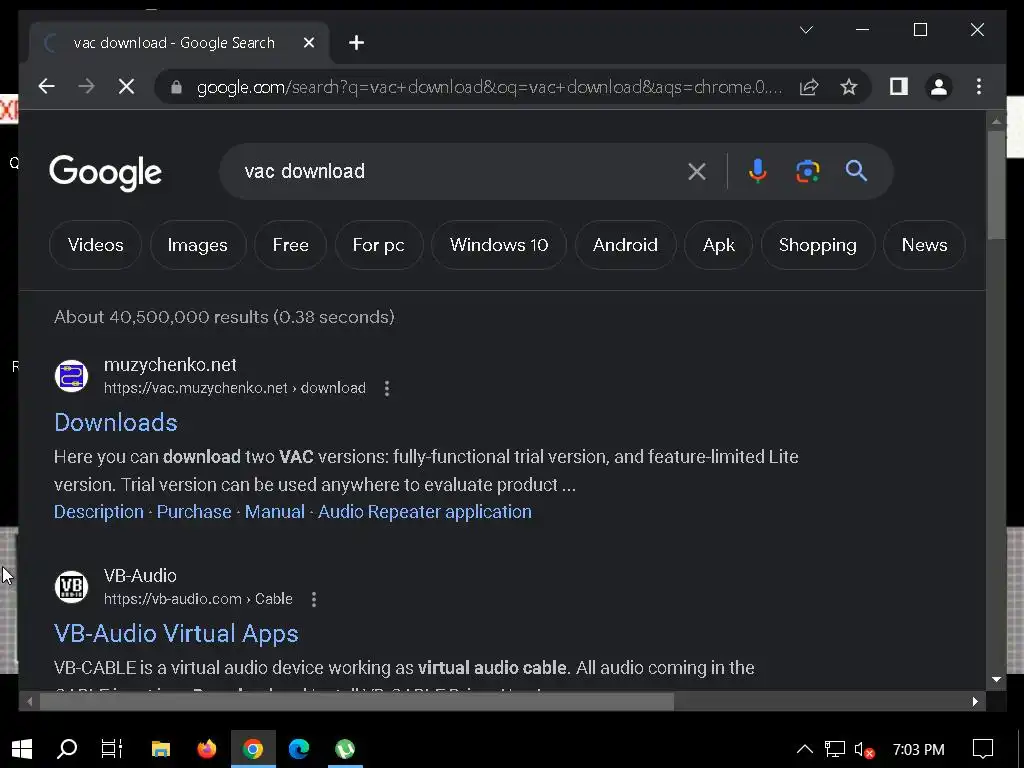
Task: Open clock showing 7:03 PM
Action: (918, 750)
